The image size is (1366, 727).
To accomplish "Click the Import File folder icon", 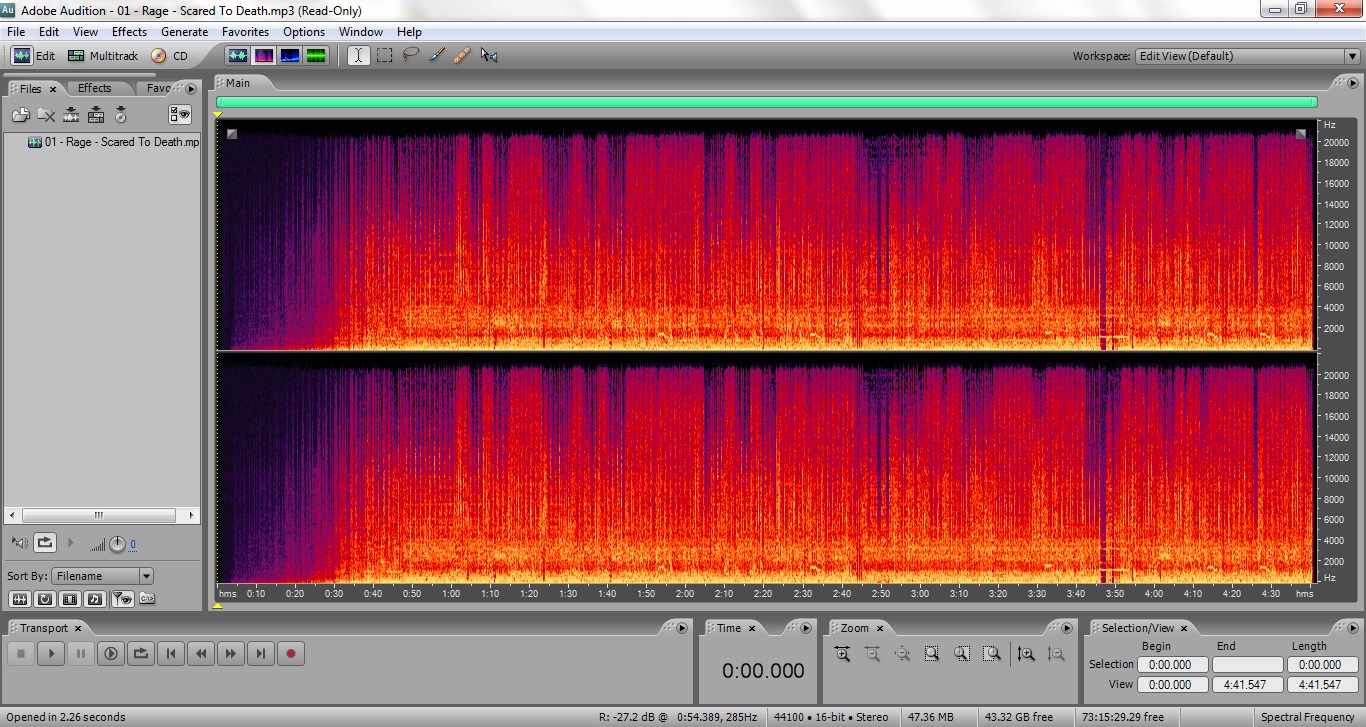I will [x=20, y=115].
